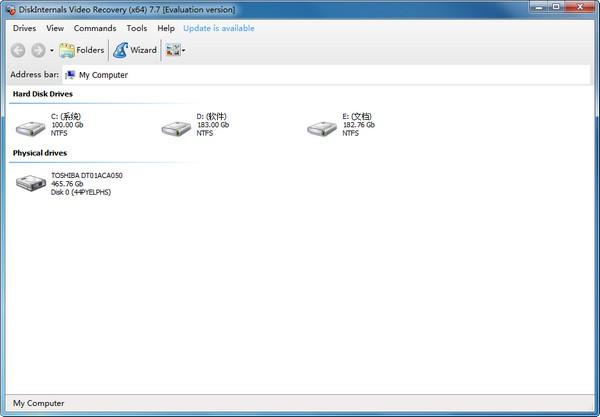Click the address bar field showing My Computer
Viewport: 600px width, 417px height.
[x=326, y=75]
